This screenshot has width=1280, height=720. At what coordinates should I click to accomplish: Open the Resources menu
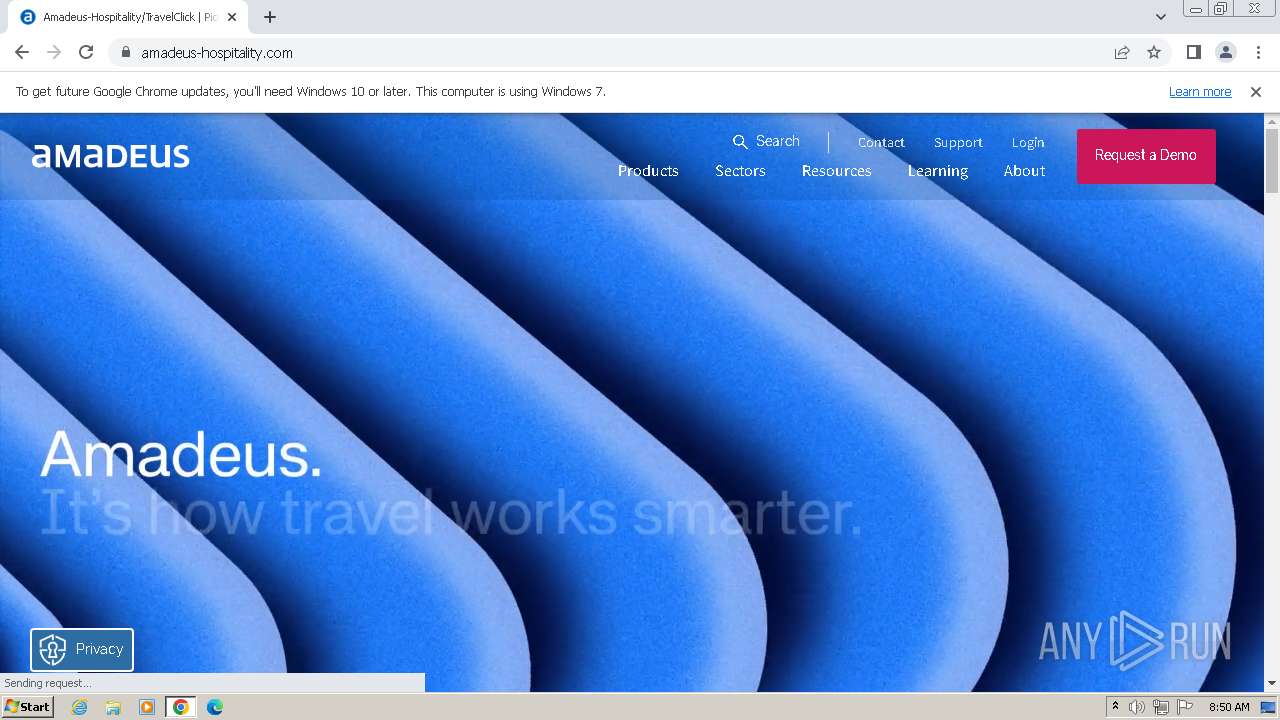[836, 171]
